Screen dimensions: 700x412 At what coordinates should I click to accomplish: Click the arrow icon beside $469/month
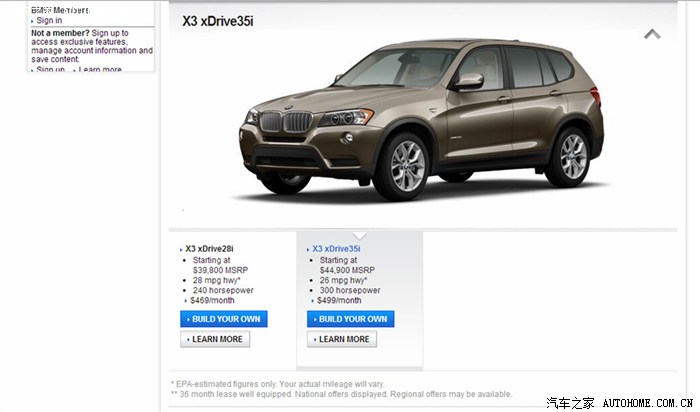click(186, 301)
